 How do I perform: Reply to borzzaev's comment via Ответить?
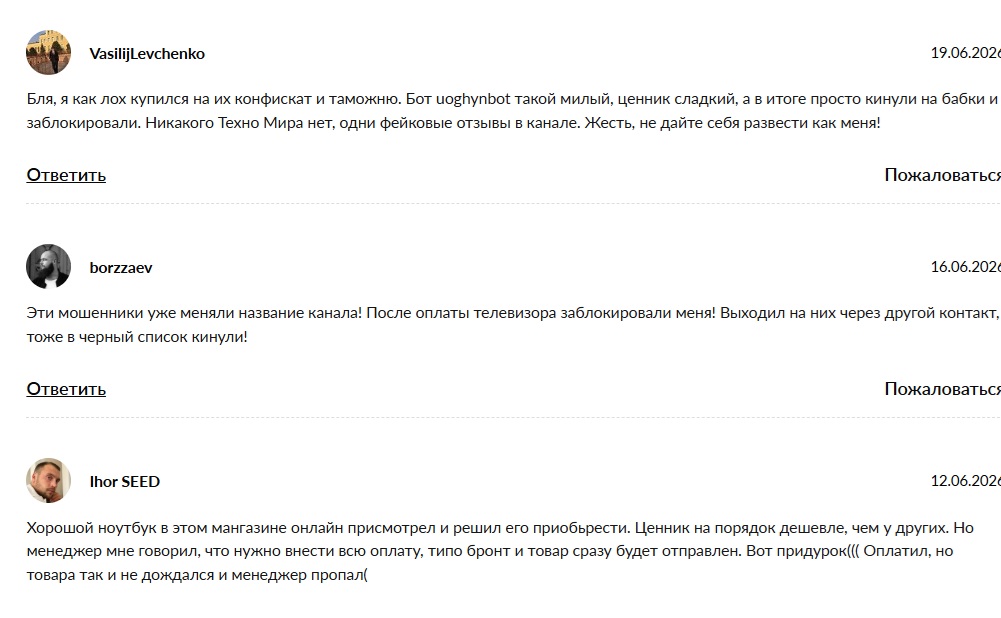tap(66, 389)
